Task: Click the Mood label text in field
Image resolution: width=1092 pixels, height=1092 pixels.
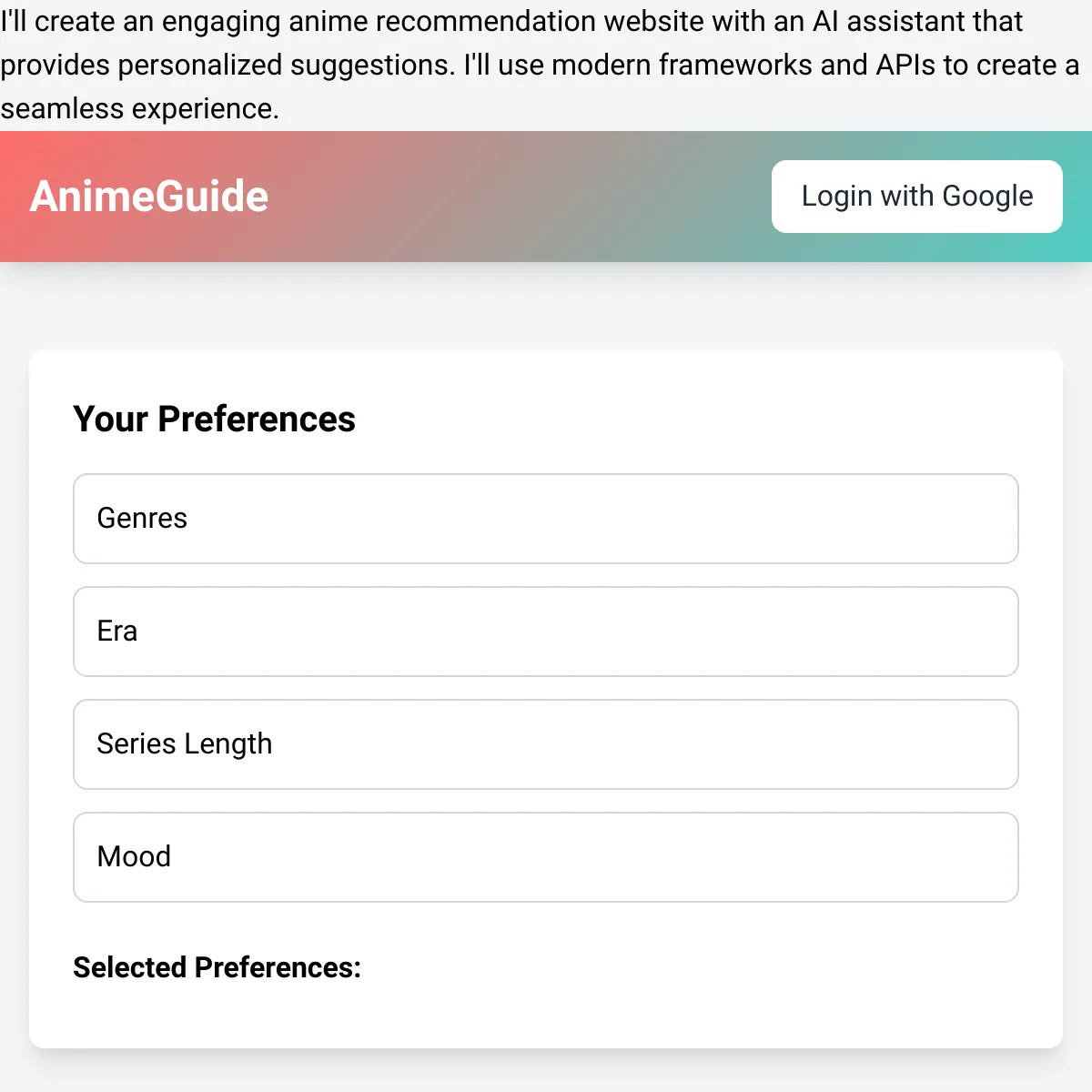Action: coord(134,857)
